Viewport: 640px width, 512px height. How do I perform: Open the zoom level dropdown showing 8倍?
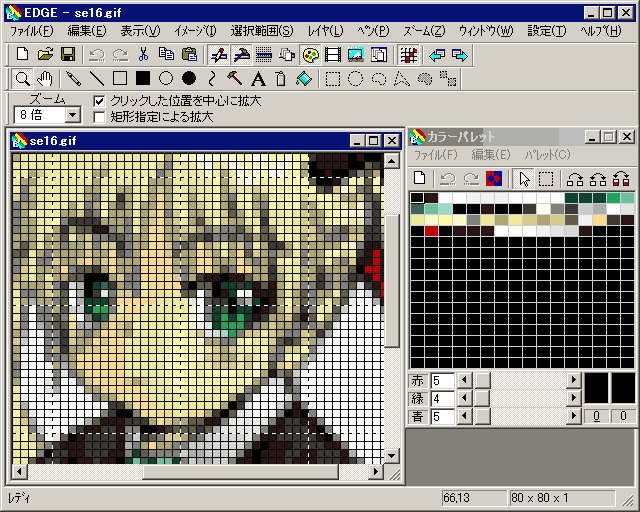tap(73, 115)
